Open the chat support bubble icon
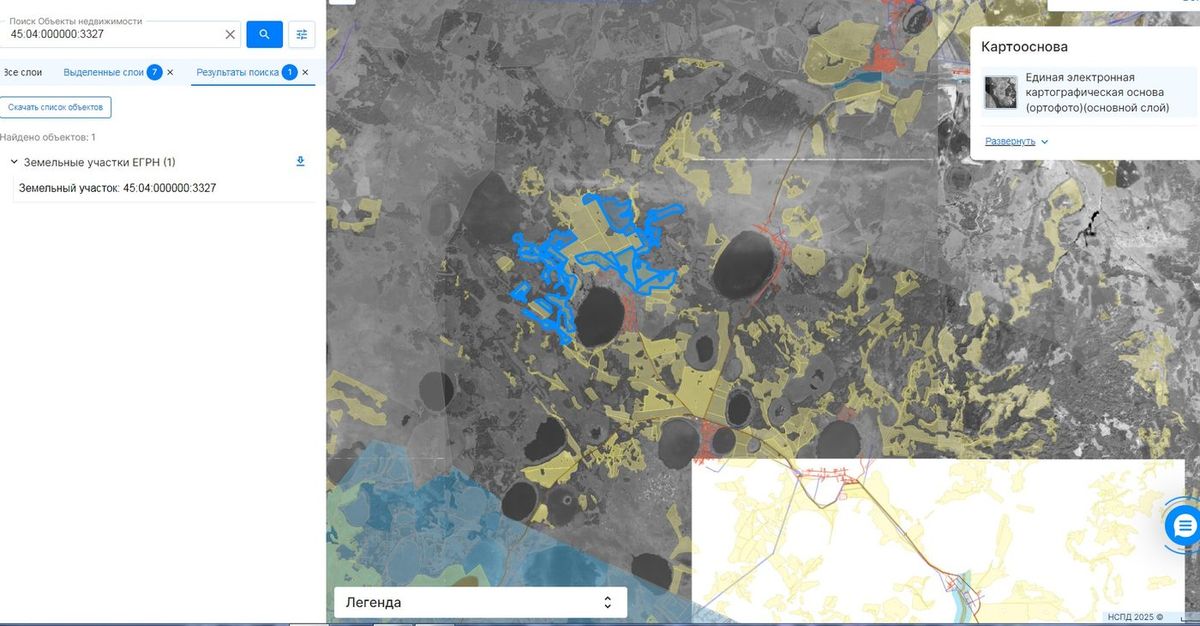Viewport: 1200px width, 626px height. [1185, 526]
